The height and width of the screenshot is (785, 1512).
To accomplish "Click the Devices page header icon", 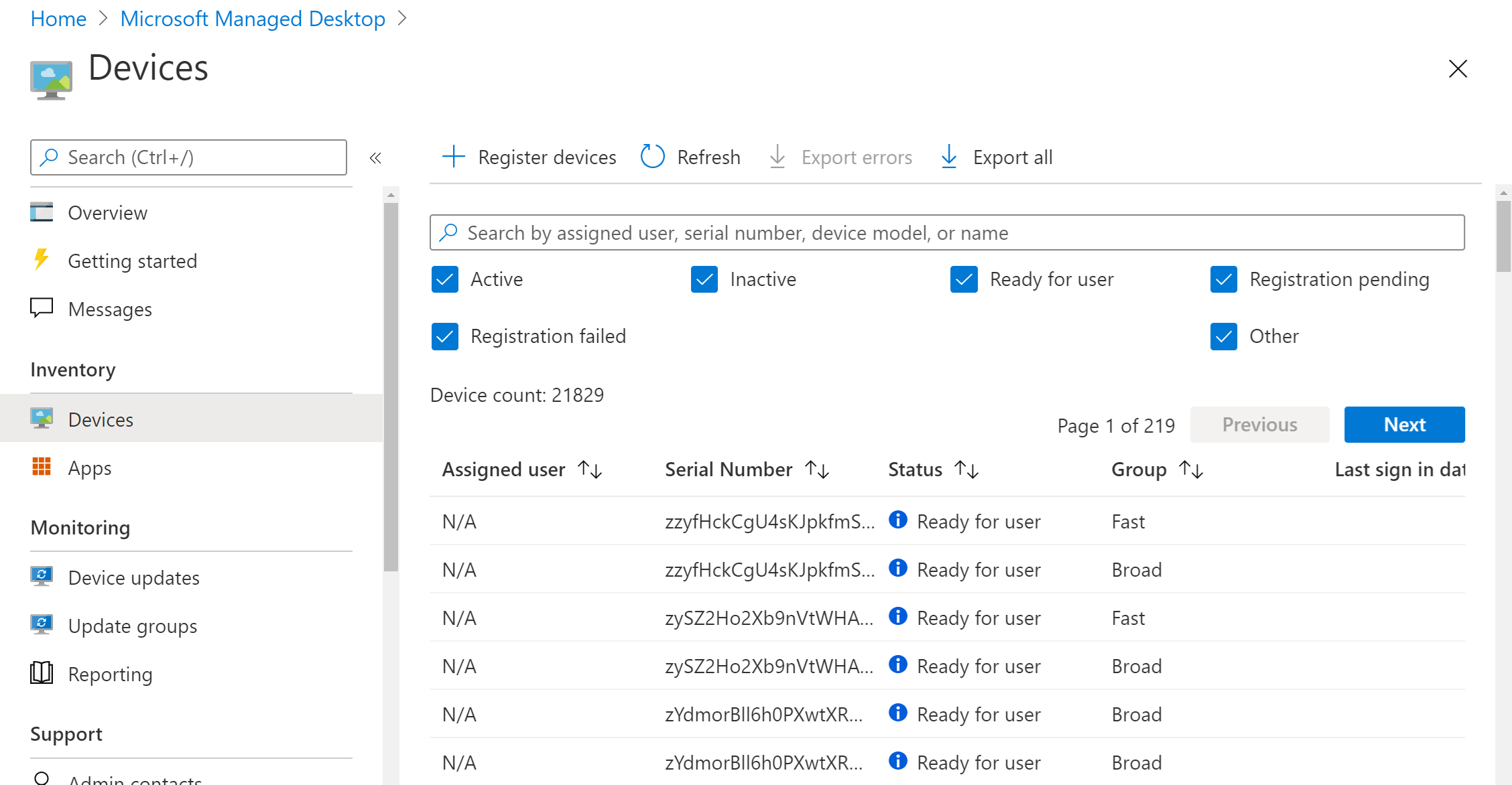I will click(x=51, y=80).
